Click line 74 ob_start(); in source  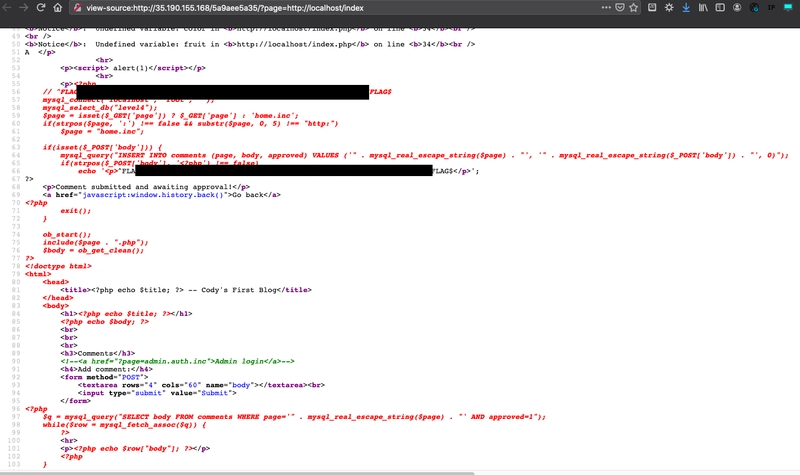coord(66,235)
